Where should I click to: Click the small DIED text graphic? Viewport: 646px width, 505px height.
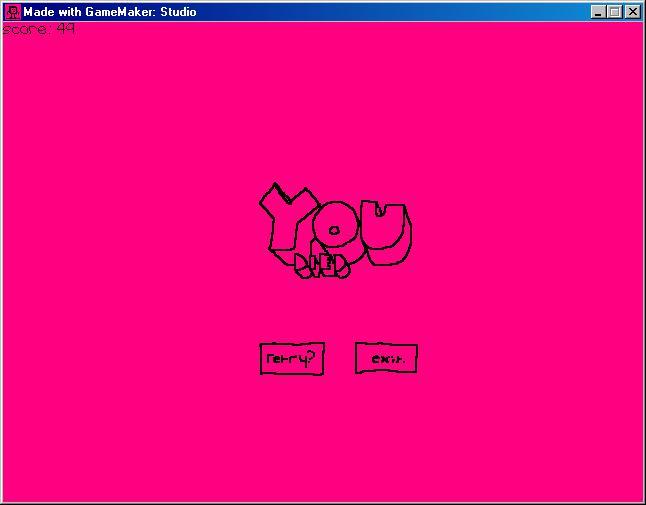pyautogui.click(x=322, y=266)
